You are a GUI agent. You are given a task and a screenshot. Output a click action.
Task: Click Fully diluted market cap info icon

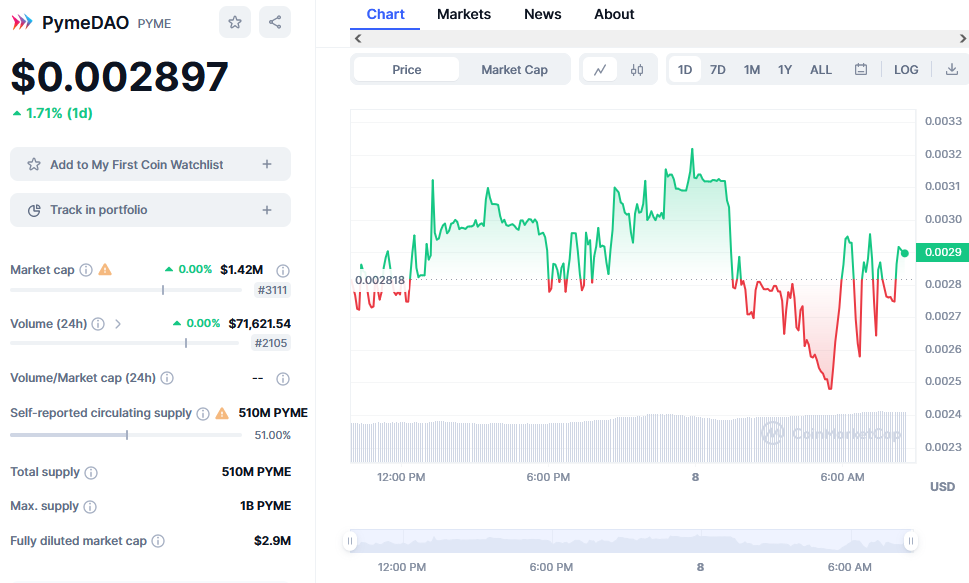point(158,542)
